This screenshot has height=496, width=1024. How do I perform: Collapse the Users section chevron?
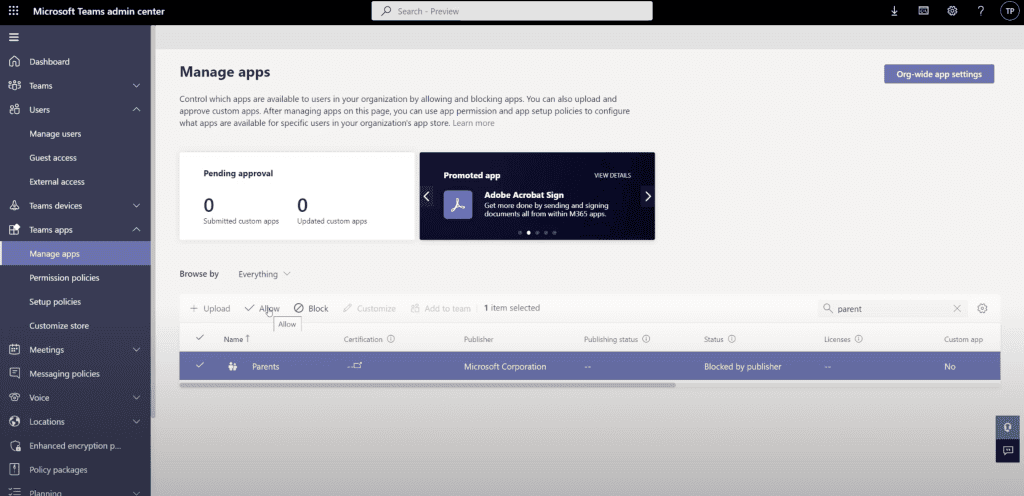(136, 110)
